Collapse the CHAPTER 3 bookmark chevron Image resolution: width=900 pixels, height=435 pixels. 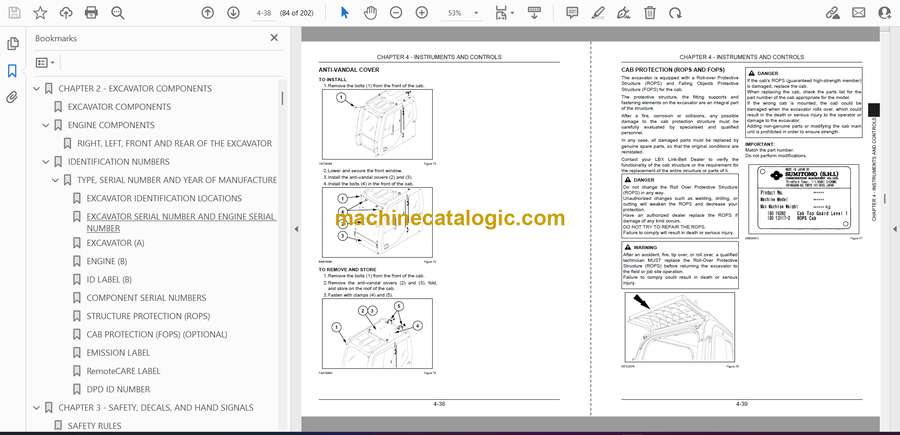37,407
